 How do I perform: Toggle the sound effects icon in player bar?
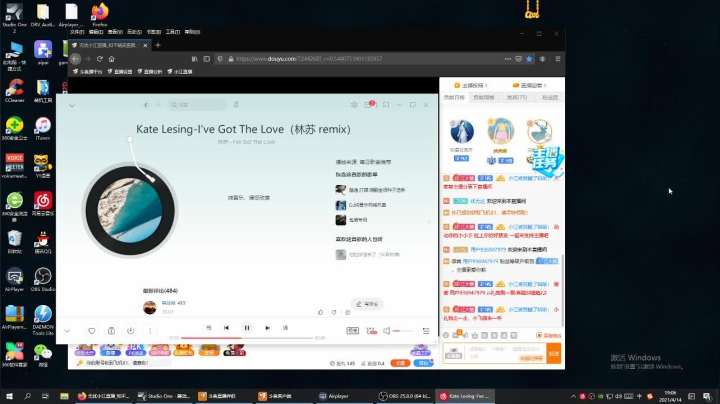pyautogui.click(x=371, y=331)
